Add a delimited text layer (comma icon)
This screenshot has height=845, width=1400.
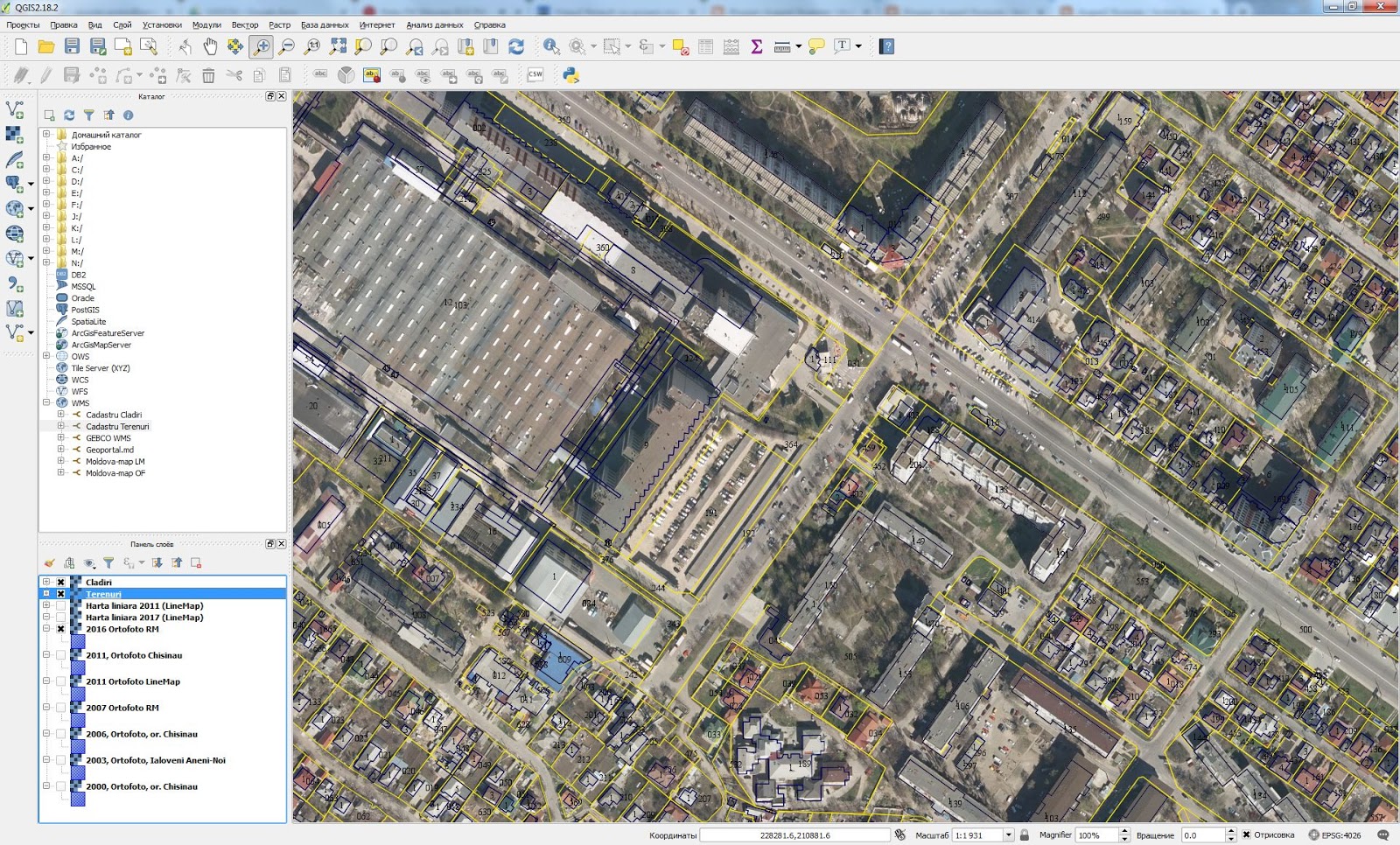pyautogui.click(x=14, y=284)
